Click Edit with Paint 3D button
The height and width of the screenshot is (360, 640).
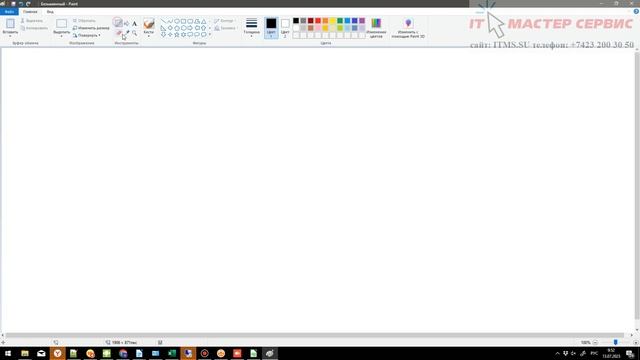tap(408, 27)
